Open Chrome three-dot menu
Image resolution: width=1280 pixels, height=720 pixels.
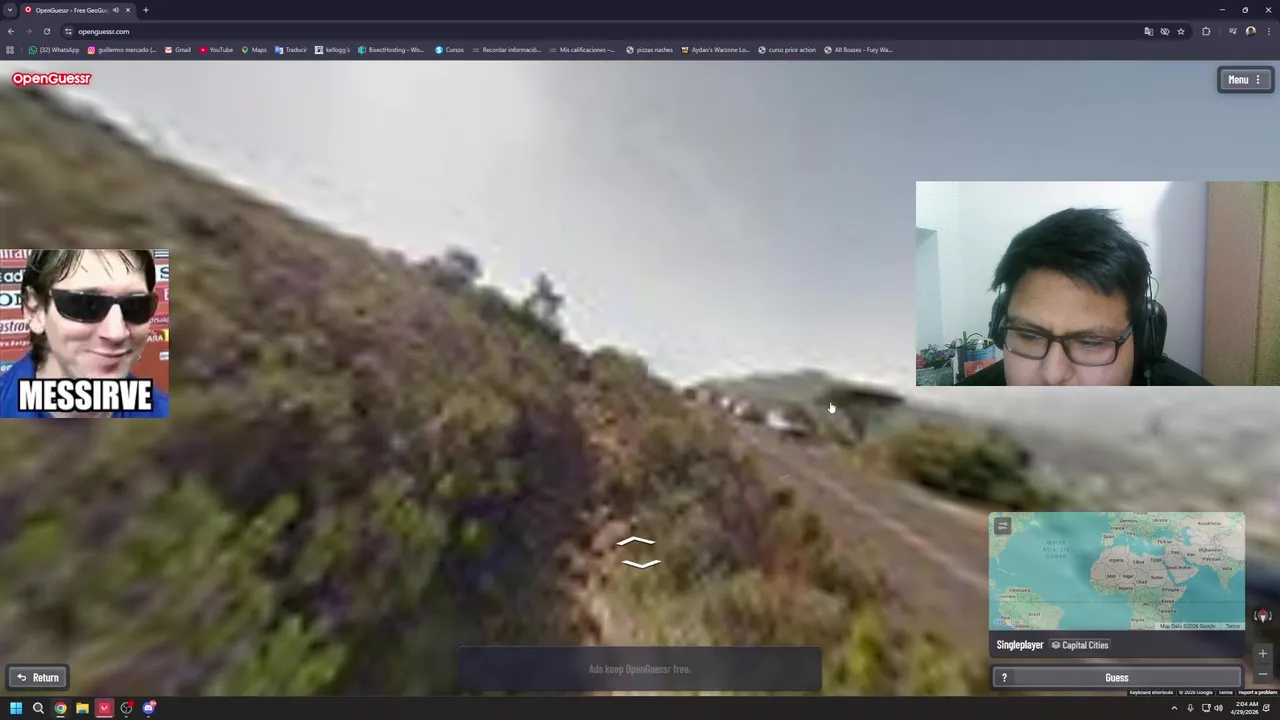[x=1267, y=31]
